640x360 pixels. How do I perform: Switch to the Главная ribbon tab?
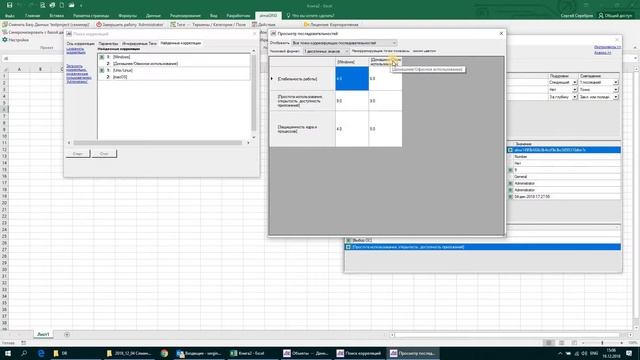pos(32,16)
